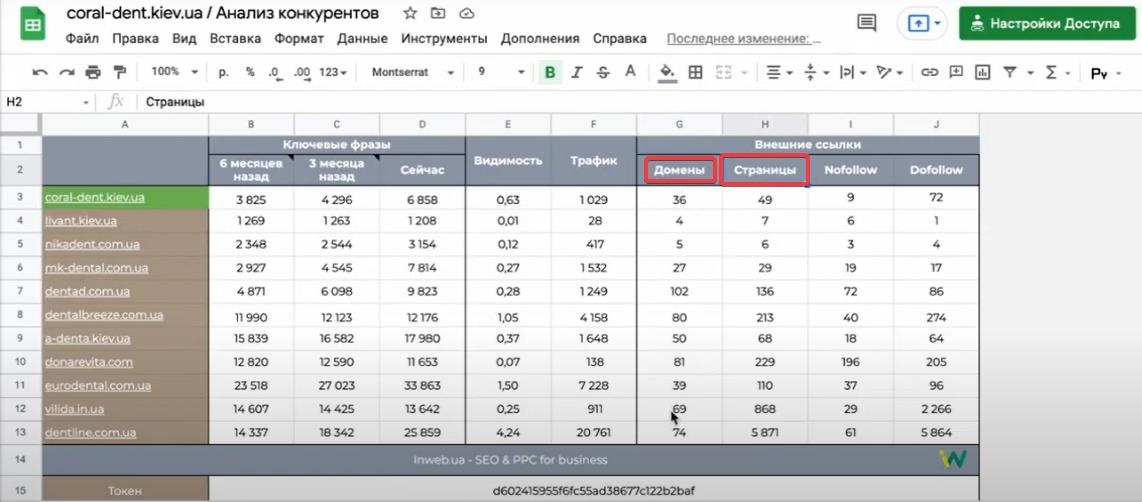The width and height of the screenshot is (1142, 502).
Task: Open the Инструменты menu
Action: [x=444, y=39]
